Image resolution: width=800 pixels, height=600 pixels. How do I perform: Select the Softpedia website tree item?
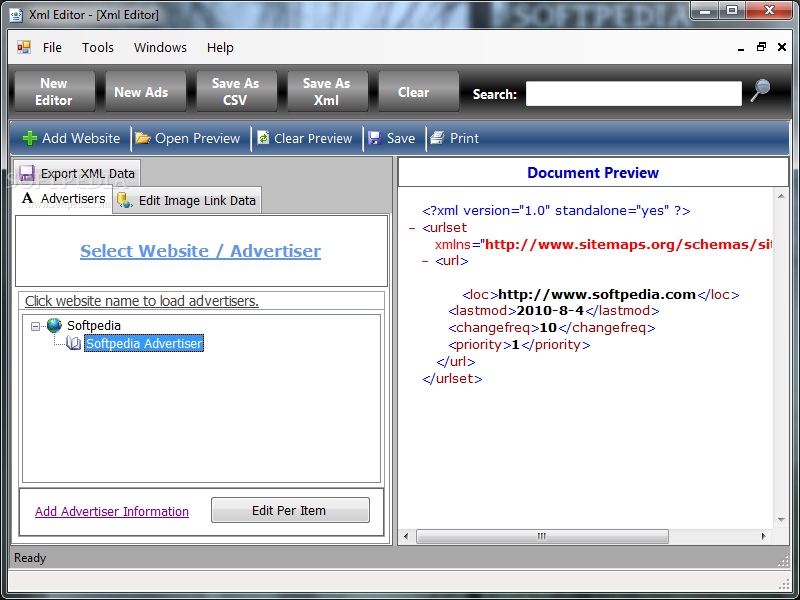tap(94, 326)
